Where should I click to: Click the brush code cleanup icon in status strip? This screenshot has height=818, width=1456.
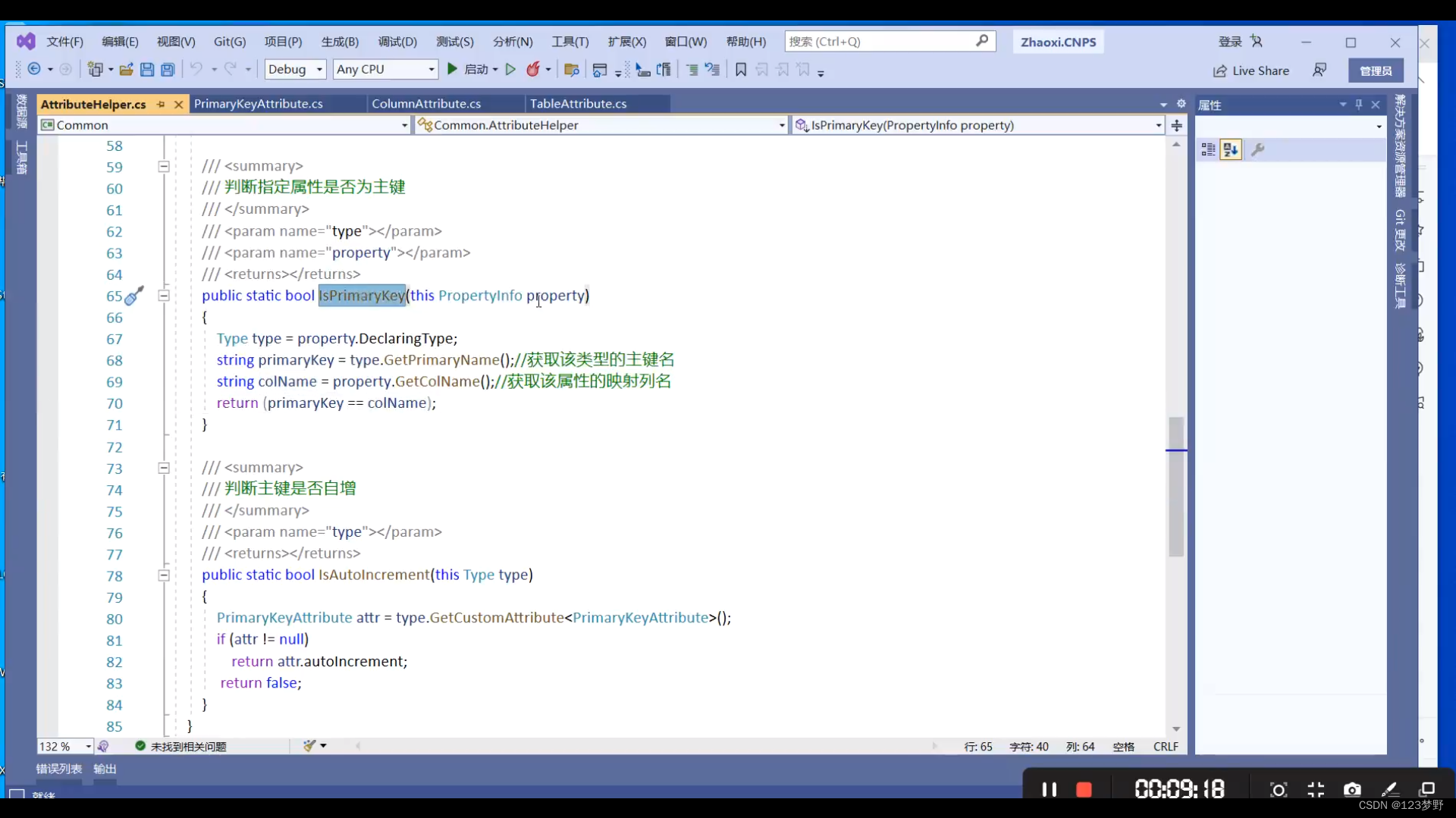[x=309, y=746]
